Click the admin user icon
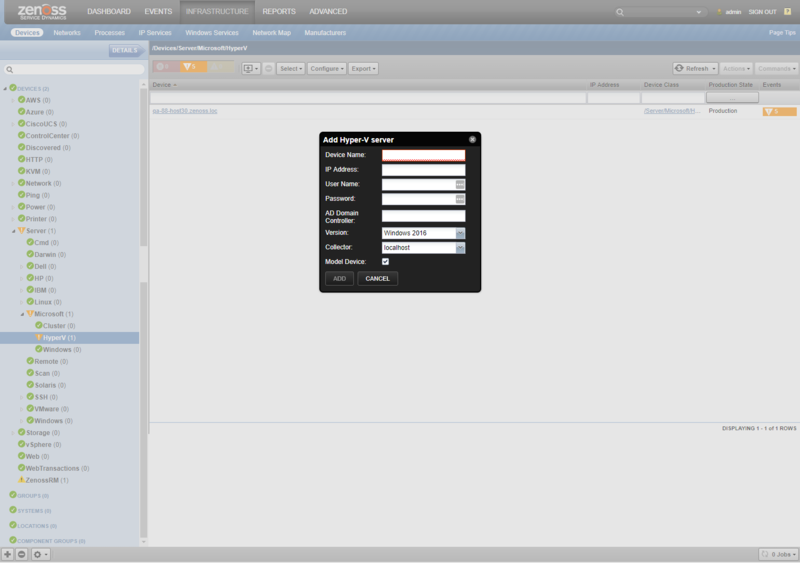800x563 pixels. point(719,12)
